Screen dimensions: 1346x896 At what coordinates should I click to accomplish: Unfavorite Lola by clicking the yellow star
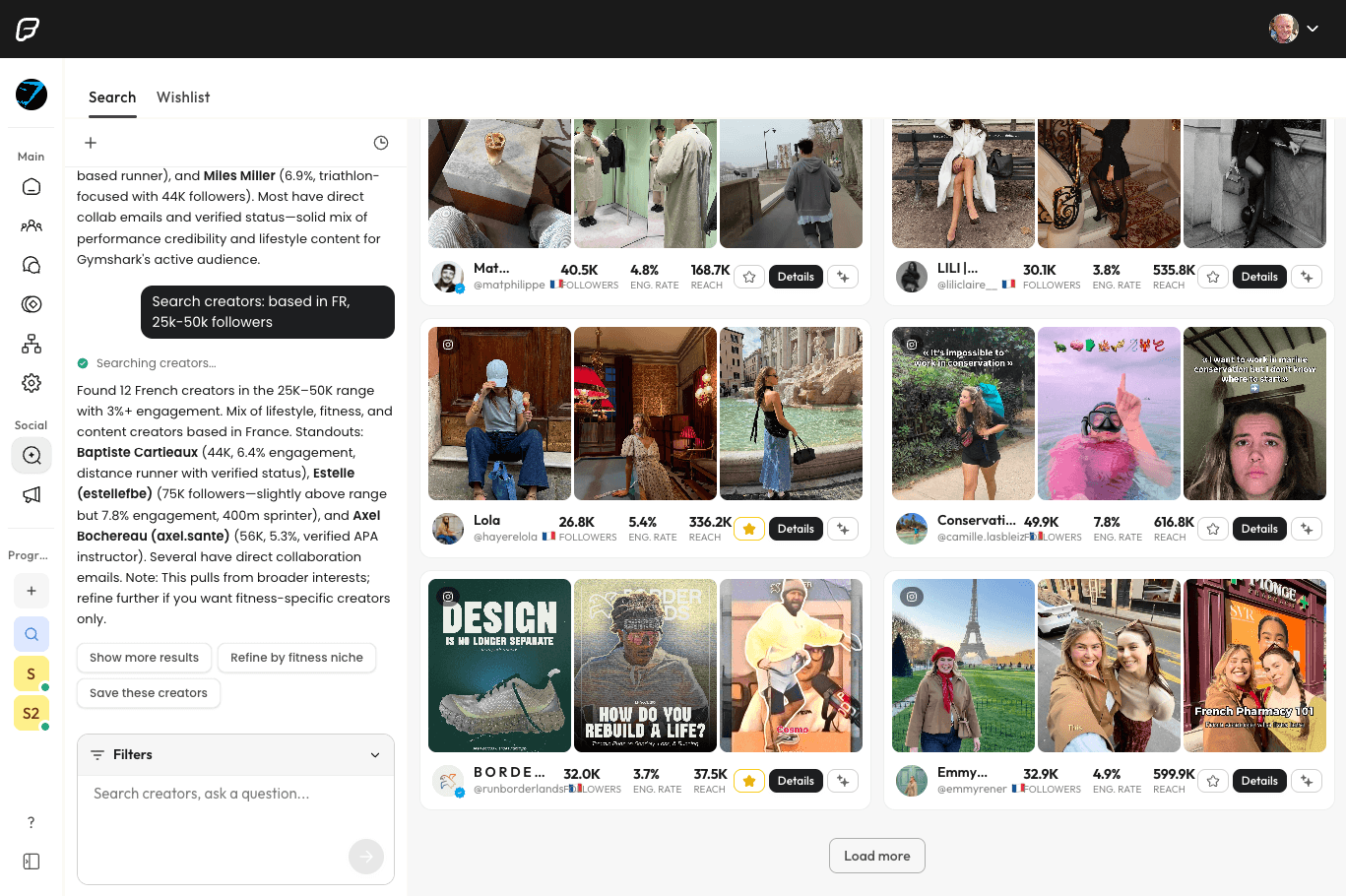749,529
